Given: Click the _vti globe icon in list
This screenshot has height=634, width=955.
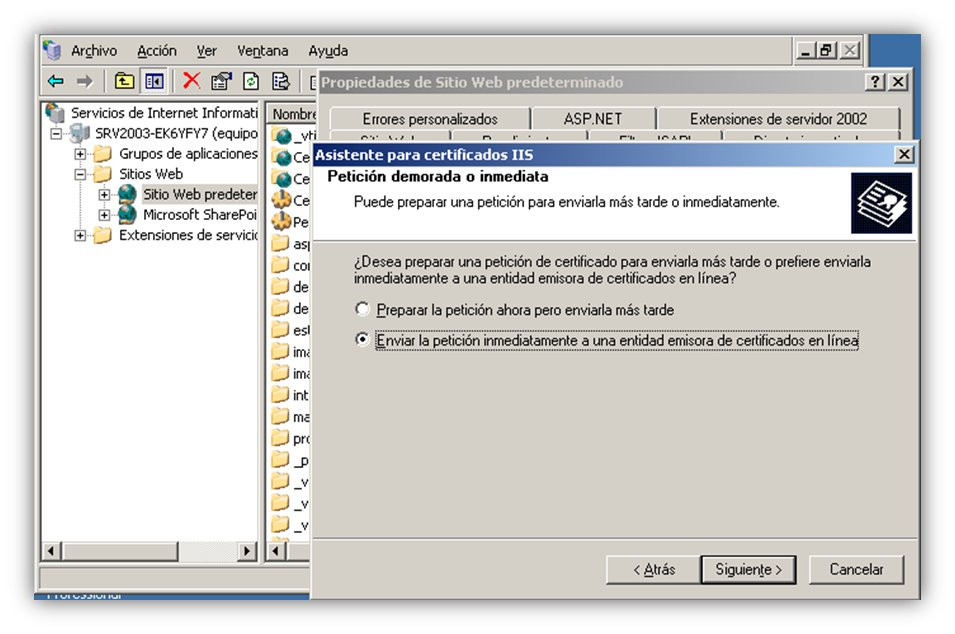Looking at the screenshot, I should [281, 135].
